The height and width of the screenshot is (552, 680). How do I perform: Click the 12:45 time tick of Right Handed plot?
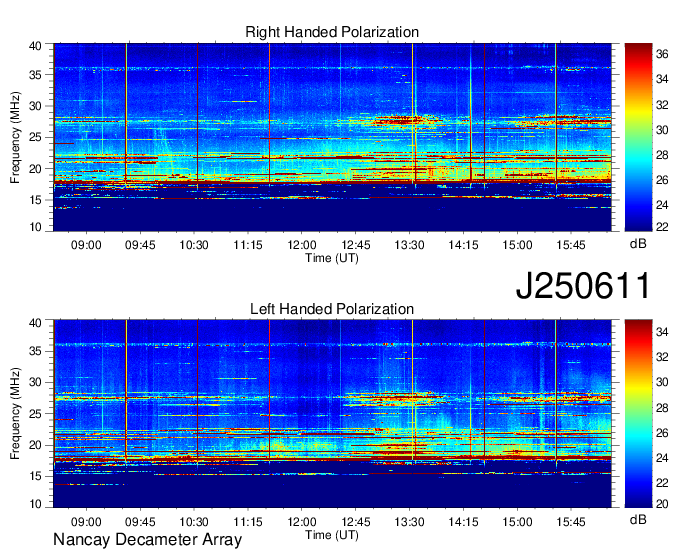click(x=356, y=245)
